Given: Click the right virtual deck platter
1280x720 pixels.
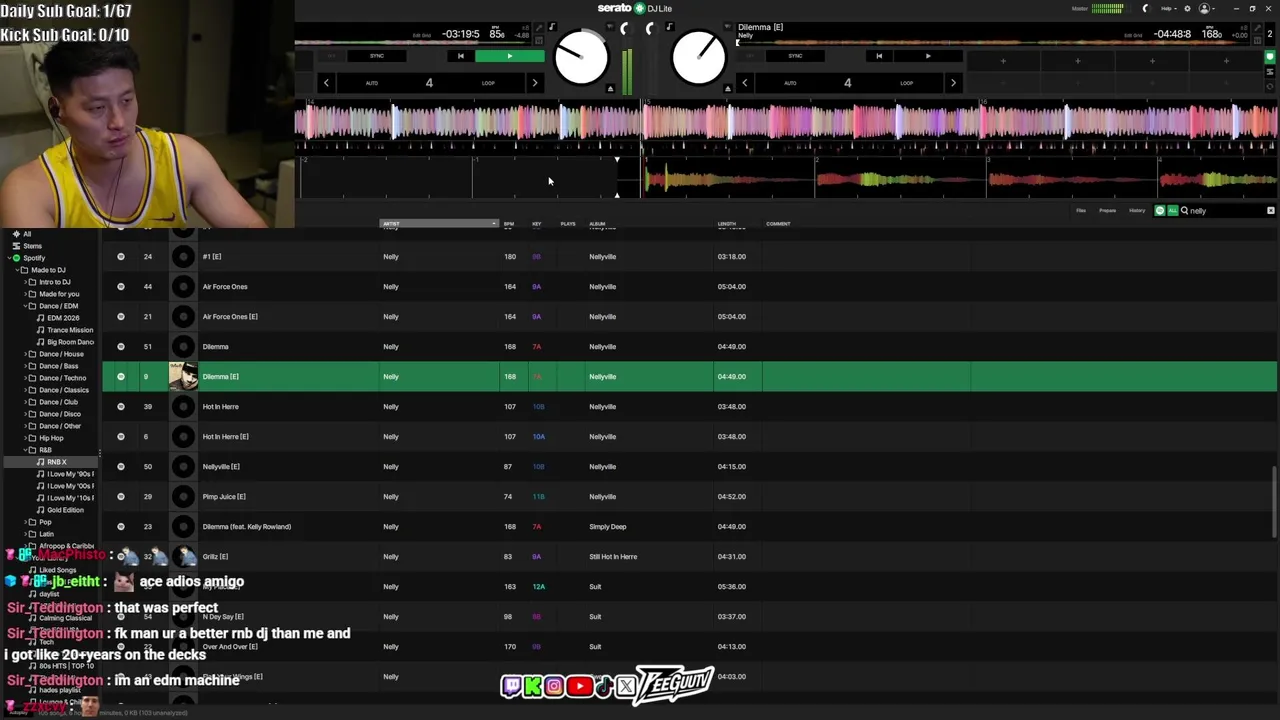Looking at the screenshot, I should pos(699,57).
